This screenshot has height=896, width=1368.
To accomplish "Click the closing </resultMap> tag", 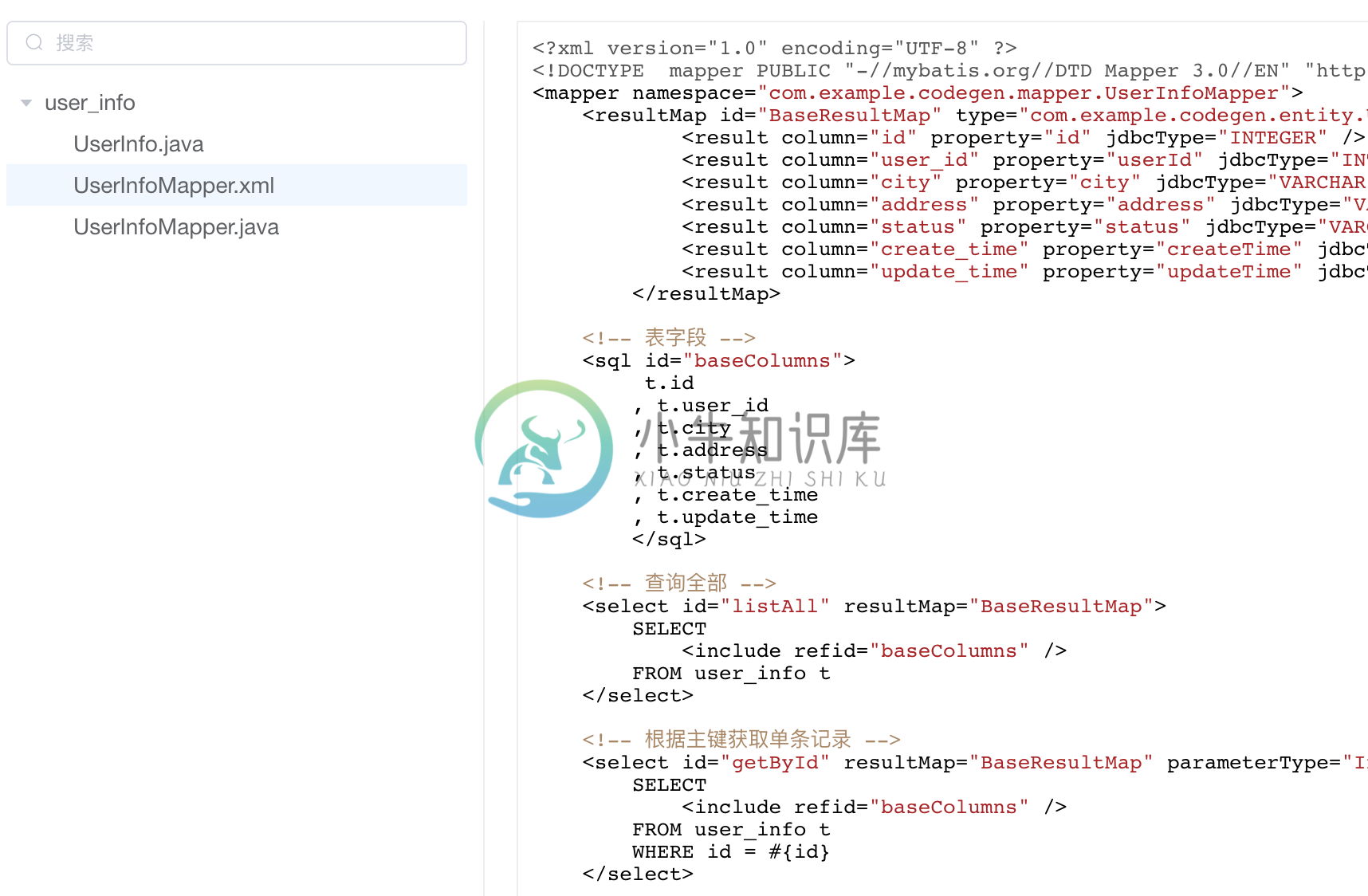I will [x=706, y=294].
